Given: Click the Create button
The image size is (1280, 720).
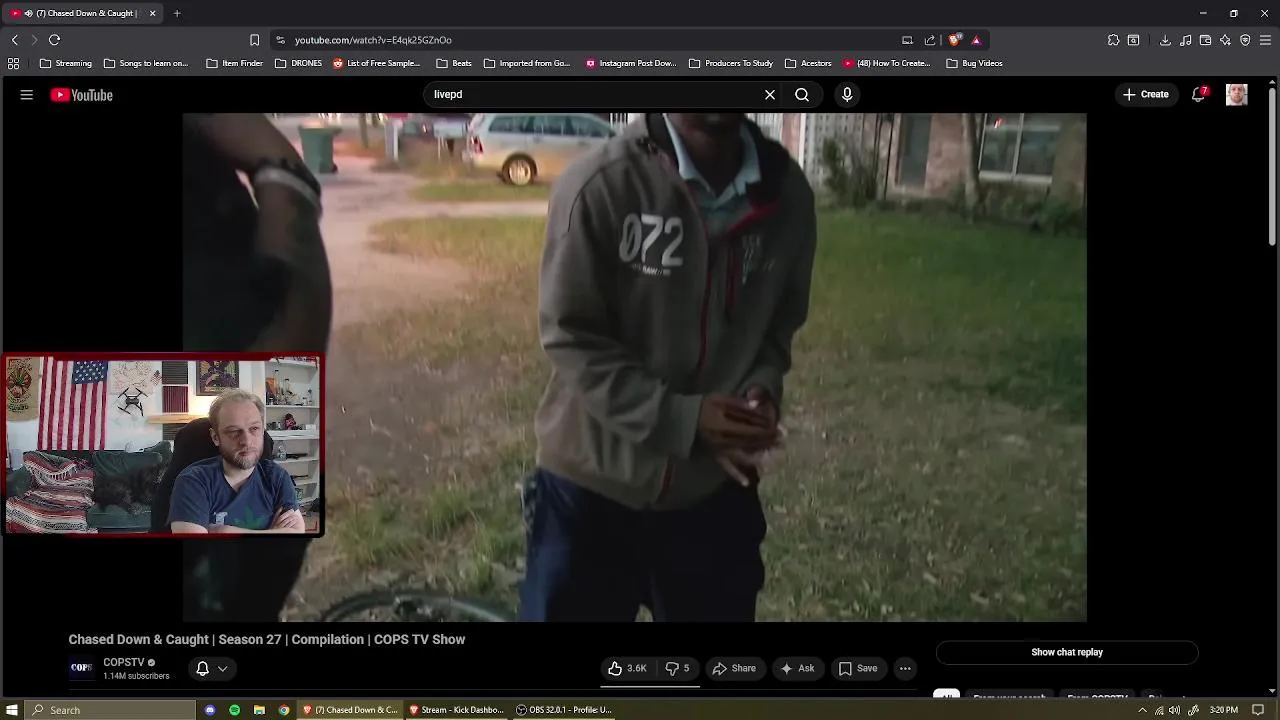Looking at the screenshot, I should 1145,94.
